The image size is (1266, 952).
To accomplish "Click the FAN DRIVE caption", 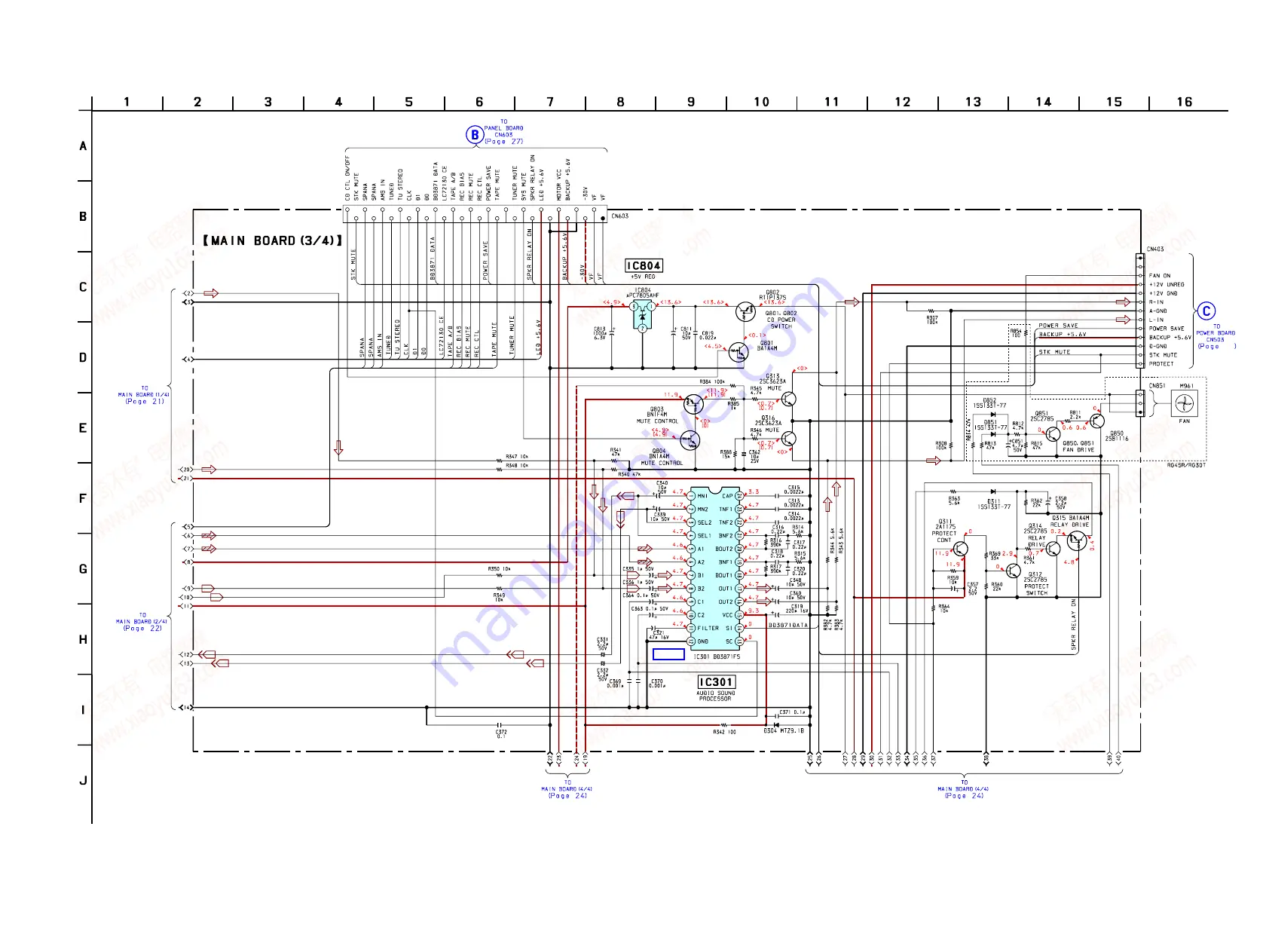I will [x=1078, y=450].
